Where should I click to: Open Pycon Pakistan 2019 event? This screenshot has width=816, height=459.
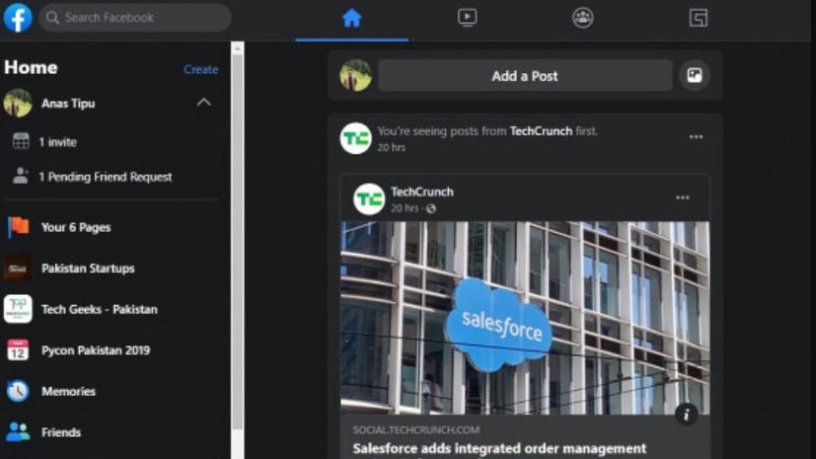(96, 350)
